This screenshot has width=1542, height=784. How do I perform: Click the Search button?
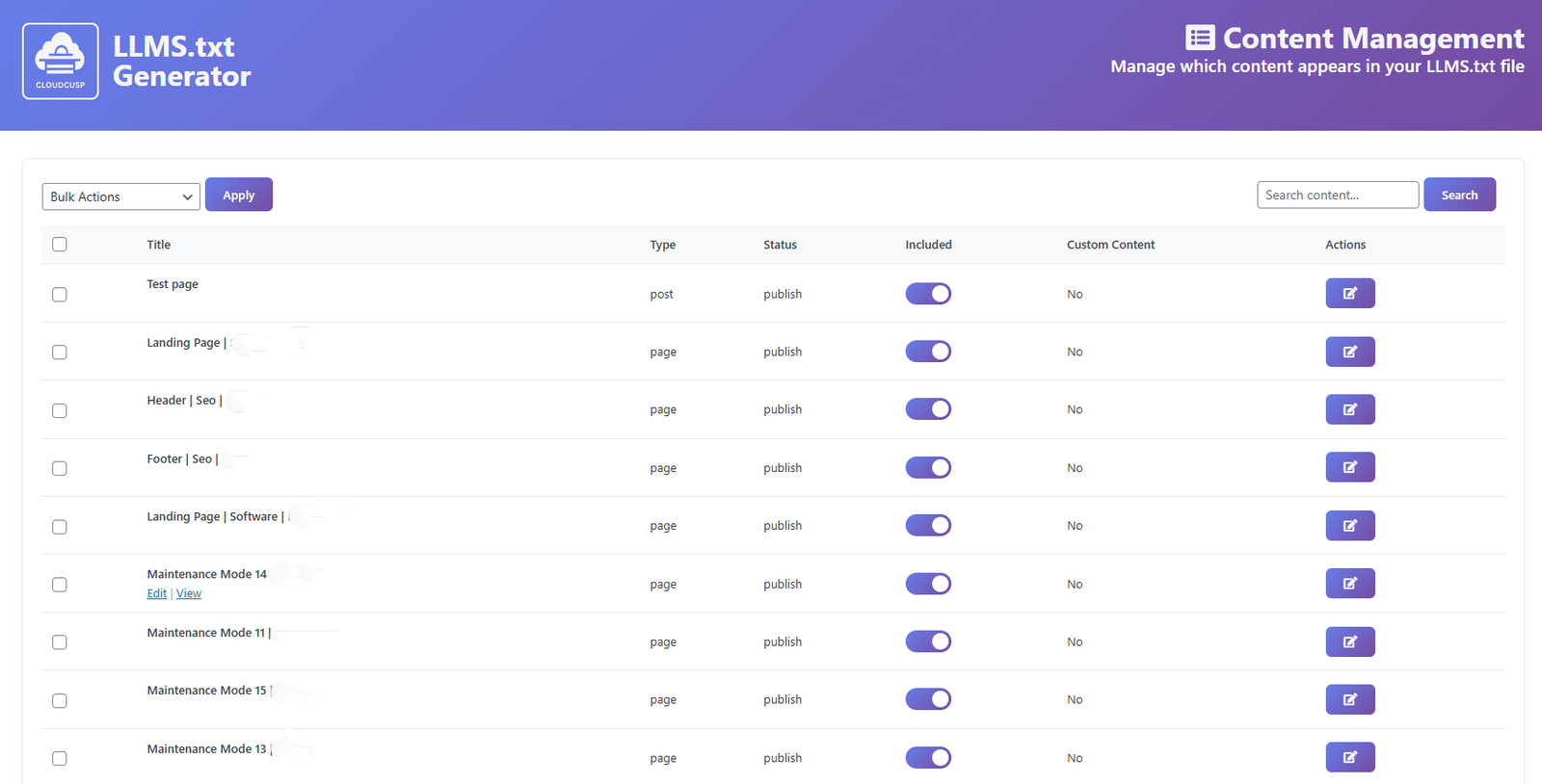point(1459,195)
